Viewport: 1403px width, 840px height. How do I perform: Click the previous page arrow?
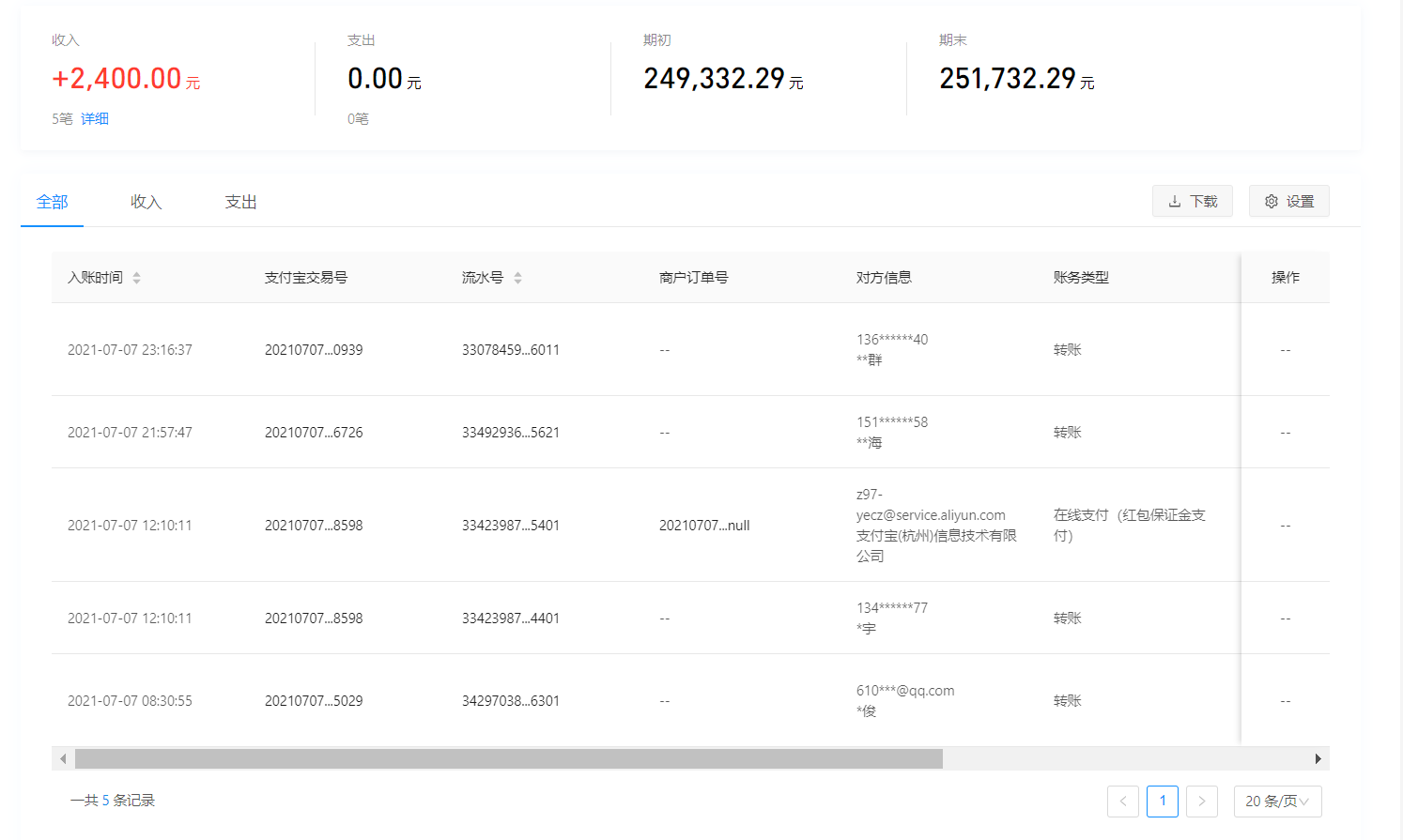[1123, 801]
